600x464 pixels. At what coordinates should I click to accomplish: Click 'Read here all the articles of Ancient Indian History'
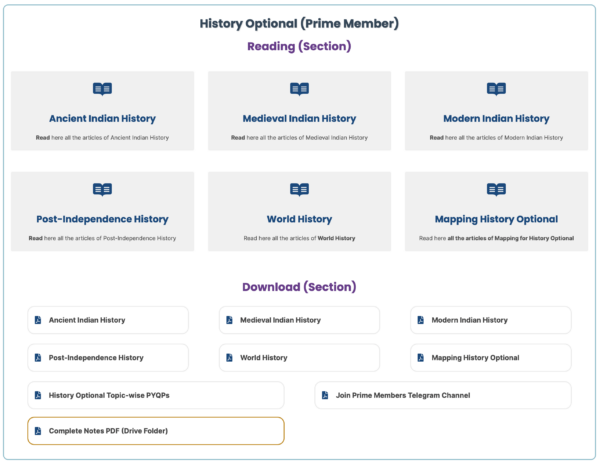pos(102,138)
